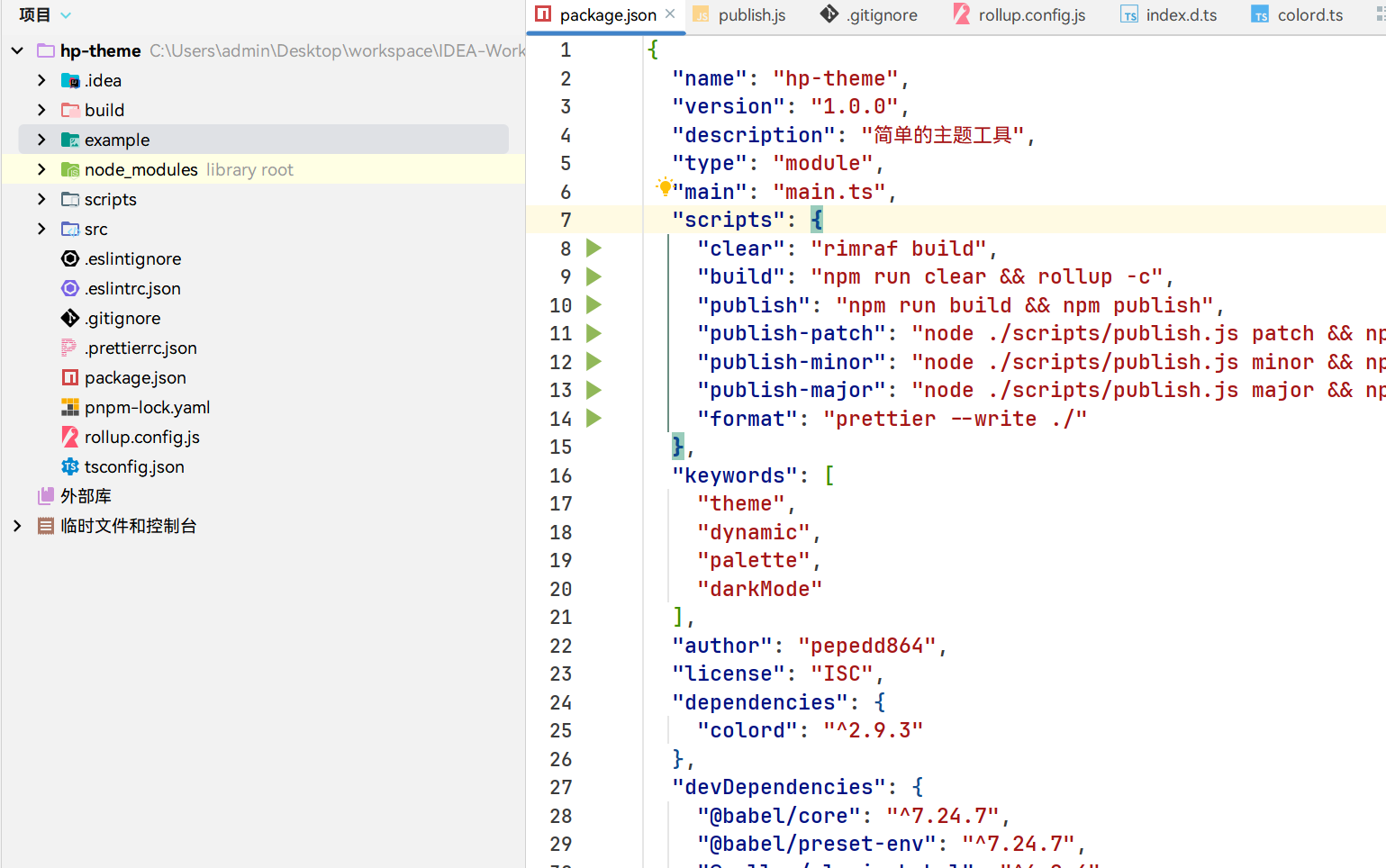Click the tsconfig.json file icon
The height and width of the screenshot is (868, 1386).
[x=70, y=466]
